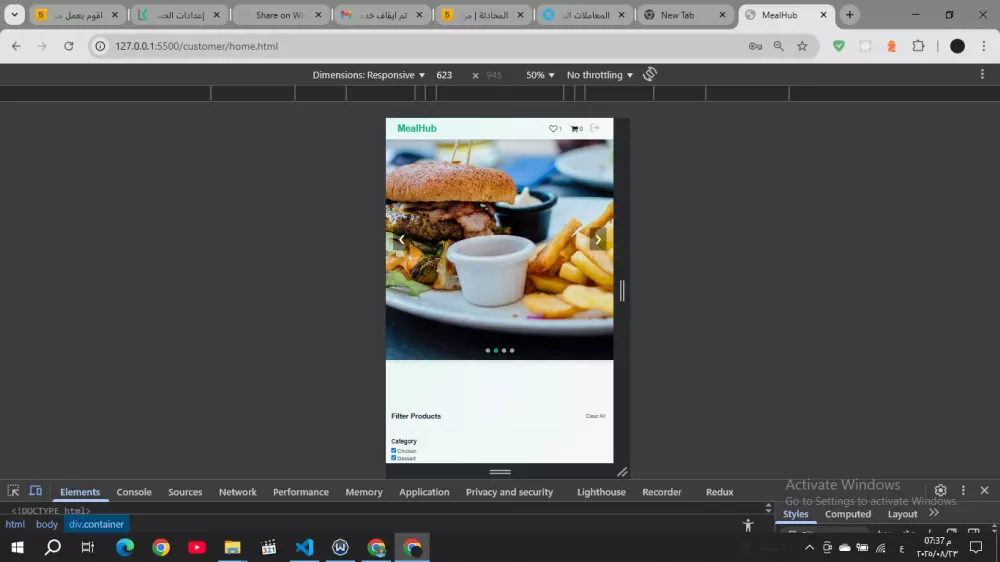Screen dimensions: 1000x562
Task: Open DevTools customize three-dot menu
Action: pos(963,490)
